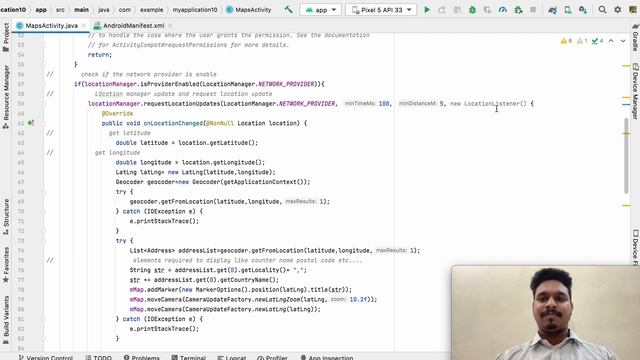
Task: Open the Pixel 5 API 33 device dropdown
Action: pyautogui.click(x=381, y=9)
